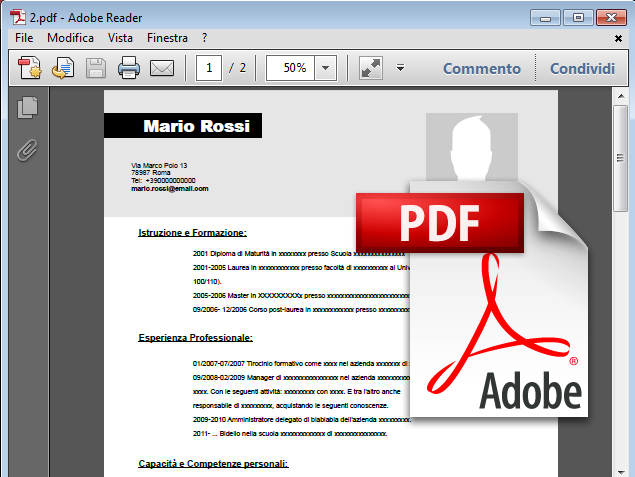Open the question mark help menu

click(205, 38)
